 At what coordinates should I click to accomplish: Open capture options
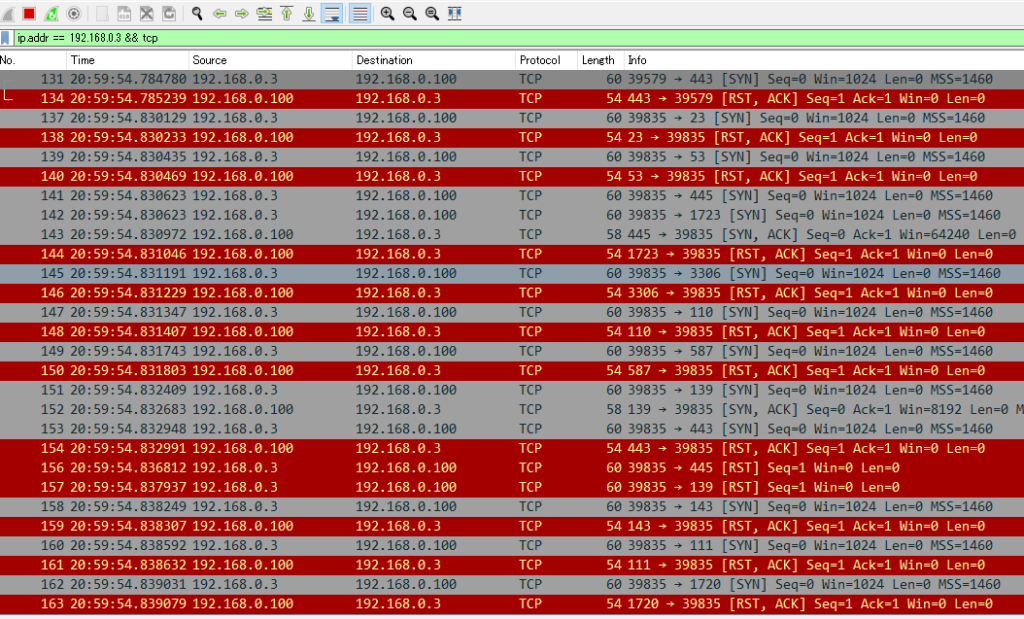coord(73,13)
